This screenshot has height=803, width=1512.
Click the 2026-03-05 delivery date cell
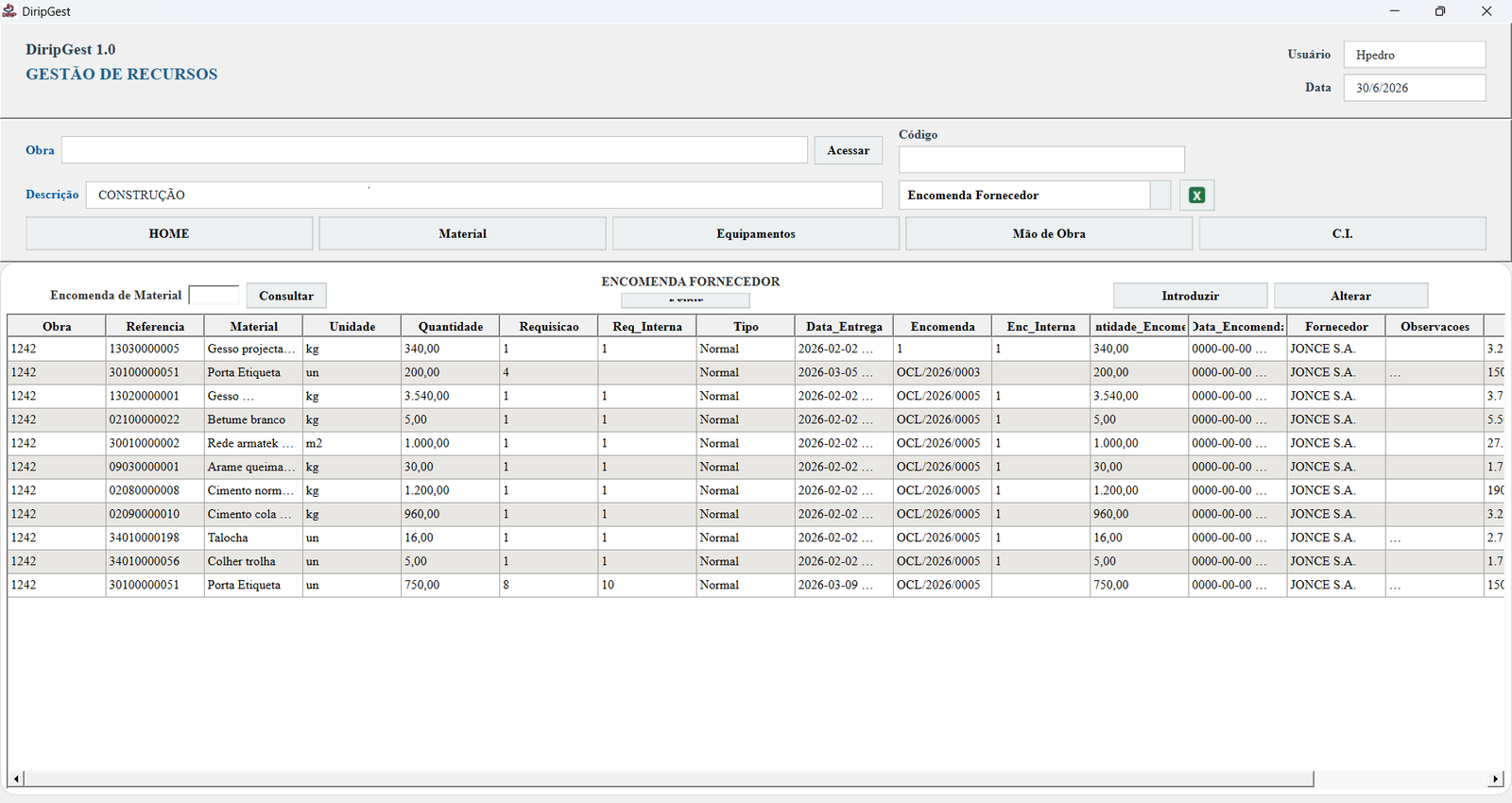pos(844,372)
